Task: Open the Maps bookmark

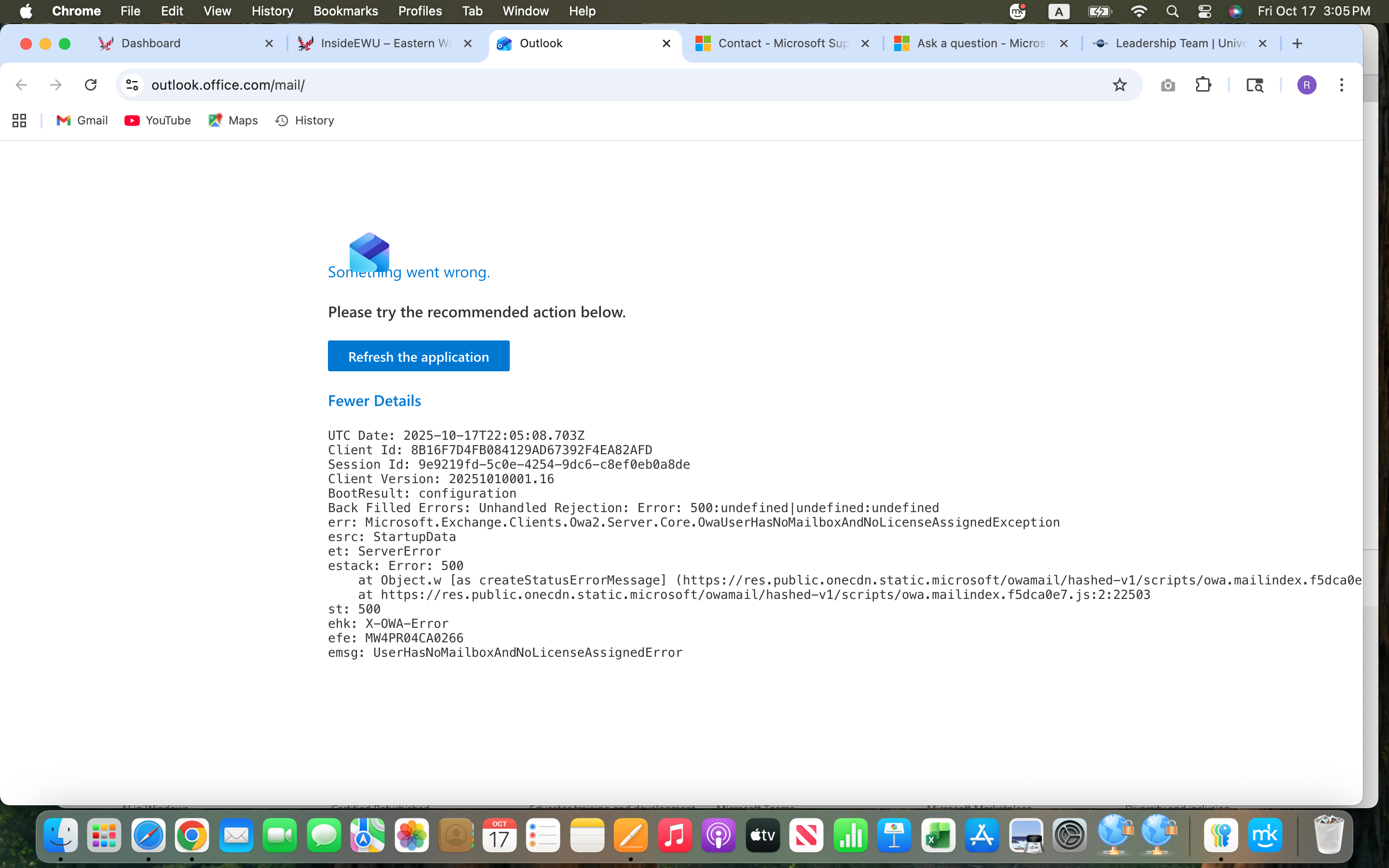Action: tap(233, 121)
